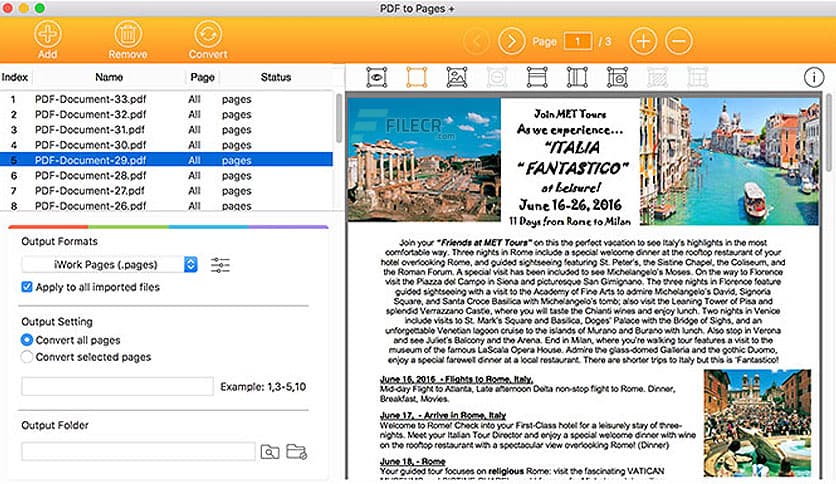Select the table area settings tool

click(617, 77)
